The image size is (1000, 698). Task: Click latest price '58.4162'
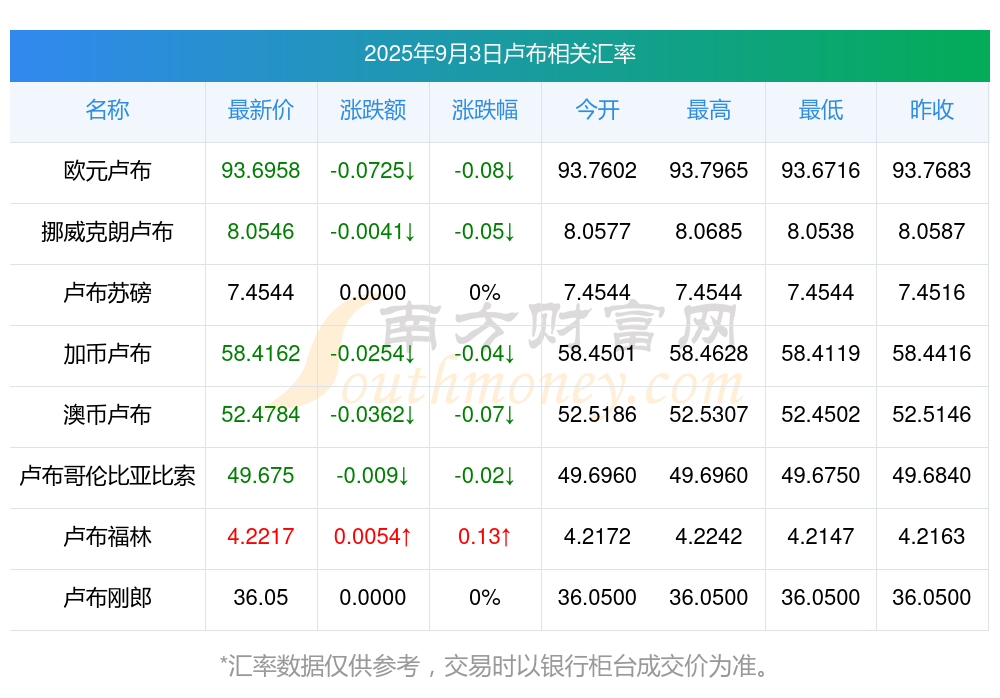pos(261,353)
